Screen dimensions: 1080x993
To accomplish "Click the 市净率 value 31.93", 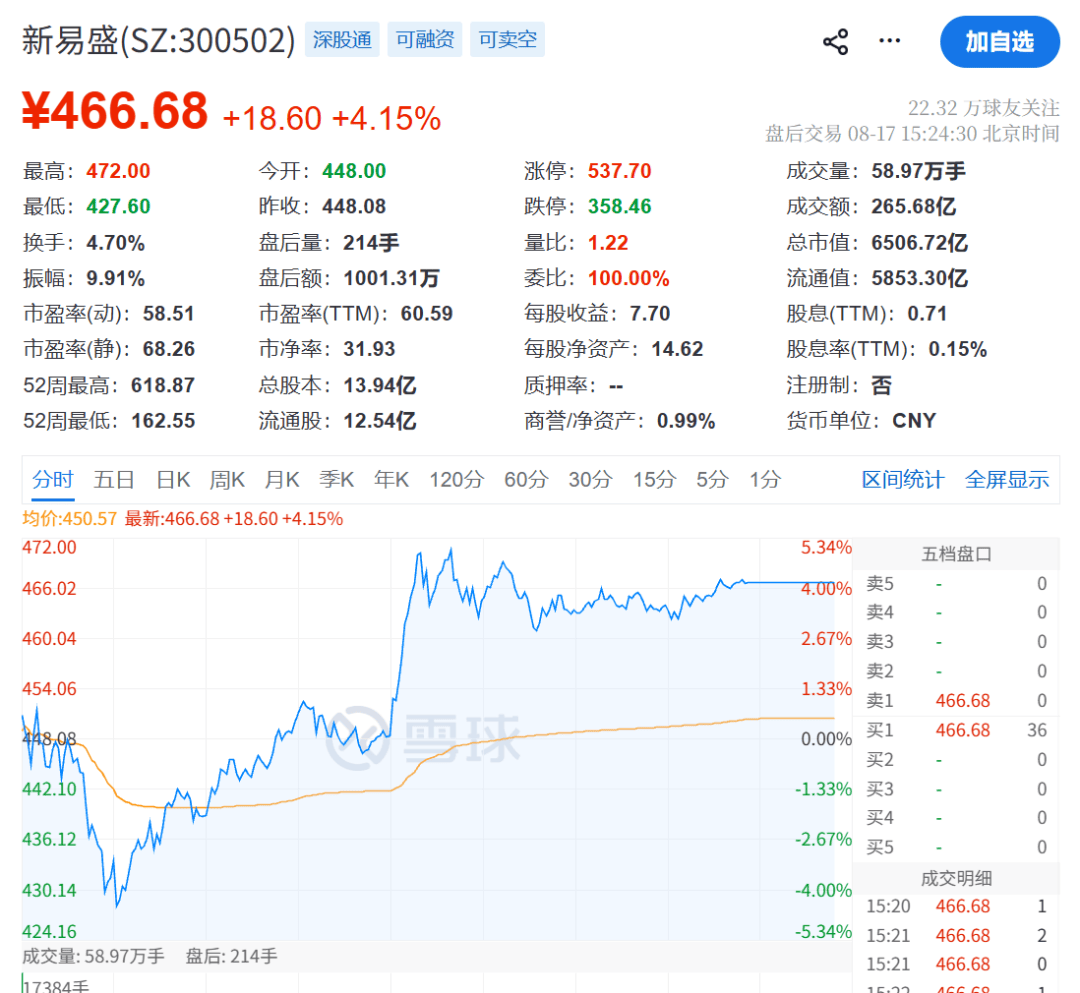I will click(369, 349).
